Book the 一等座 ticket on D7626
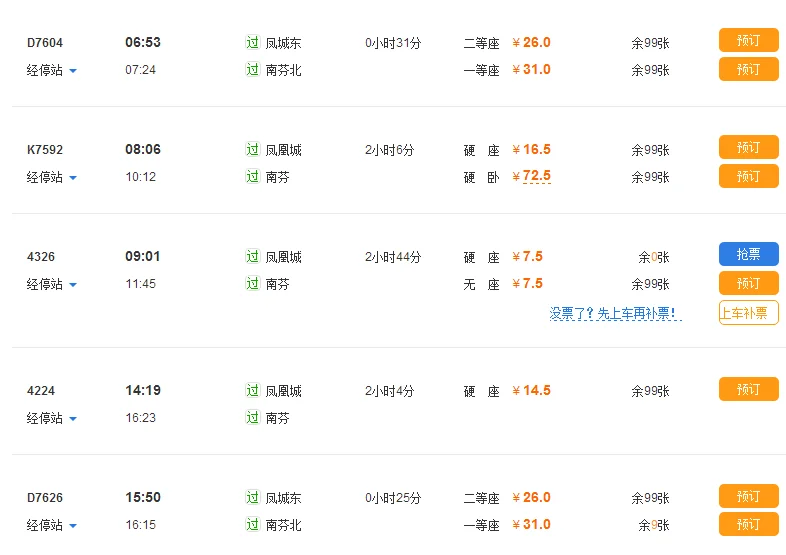This screenshot has height=555, width=786. (748, 524)
